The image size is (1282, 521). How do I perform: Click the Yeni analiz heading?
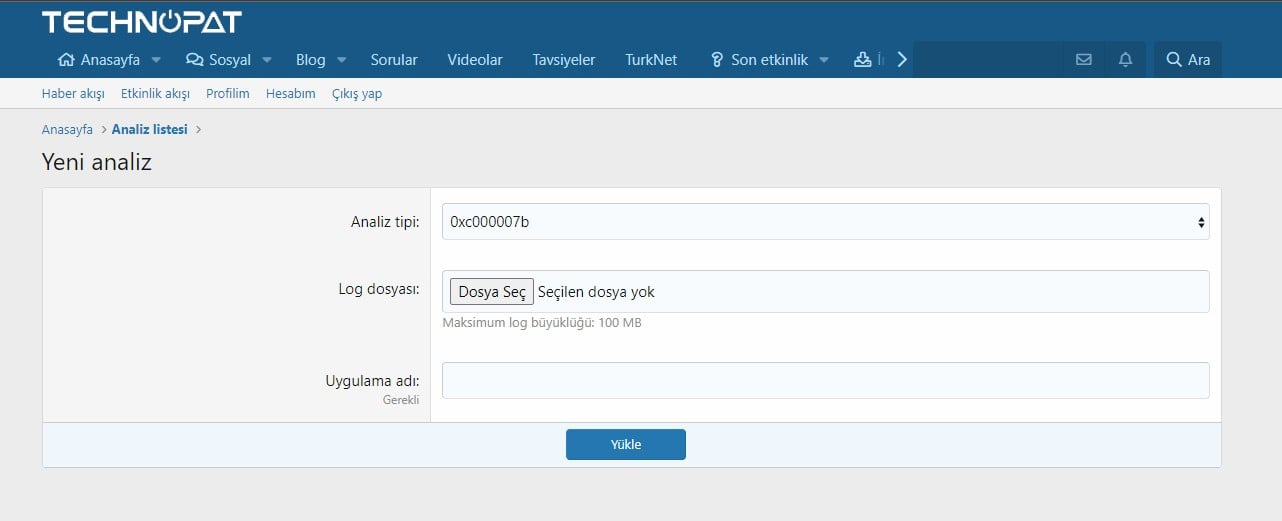tap(97, 161)
